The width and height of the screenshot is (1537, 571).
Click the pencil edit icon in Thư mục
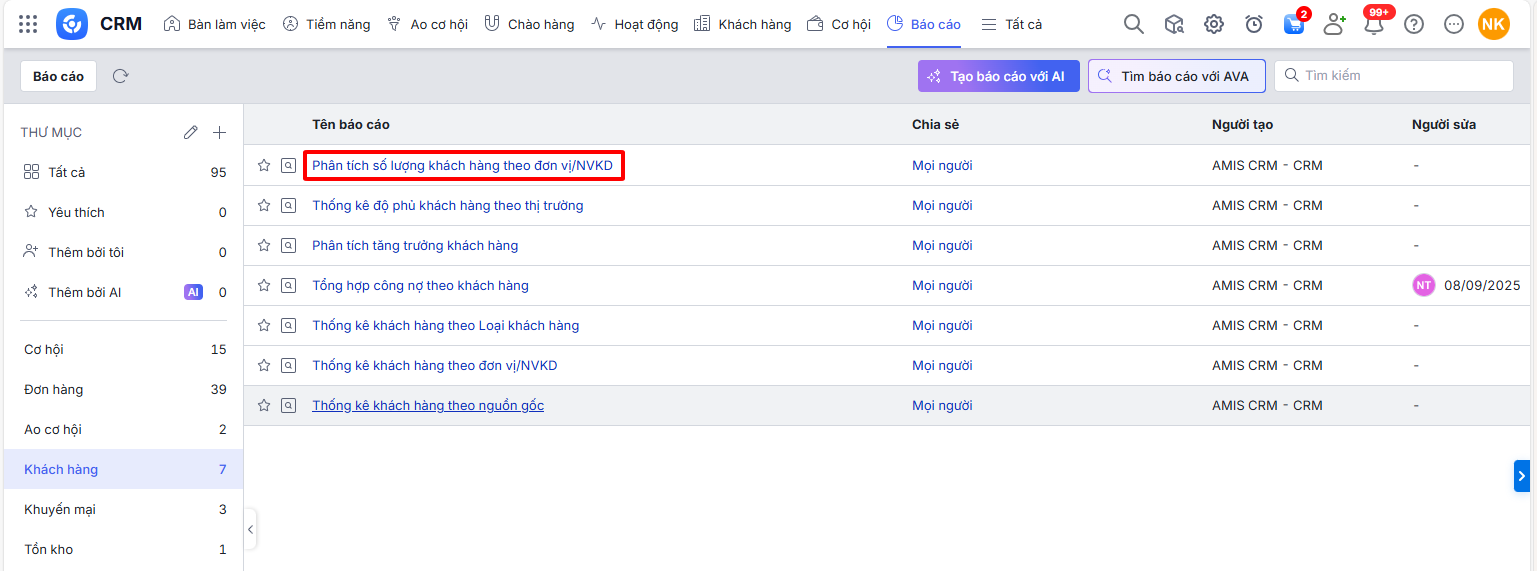pyautogui.click(x=190, y=132)
